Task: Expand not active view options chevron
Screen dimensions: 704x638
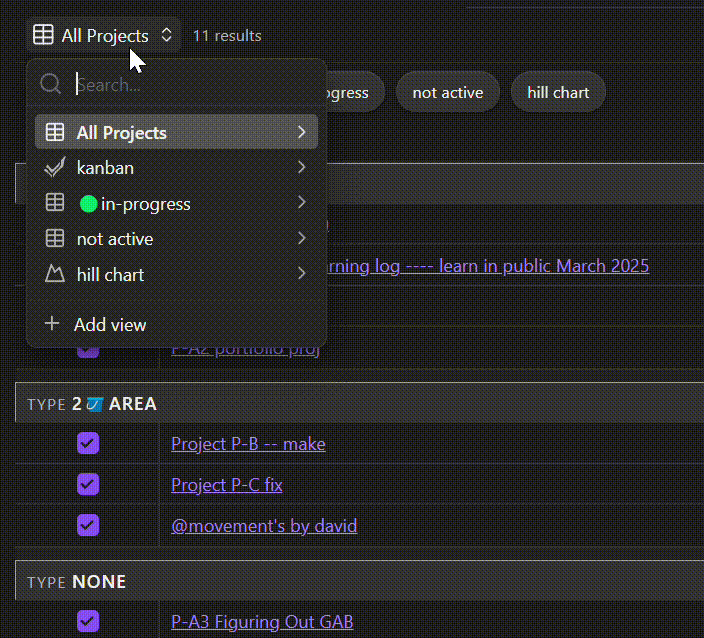Action: pyautogui.click(x=302, y=238)
